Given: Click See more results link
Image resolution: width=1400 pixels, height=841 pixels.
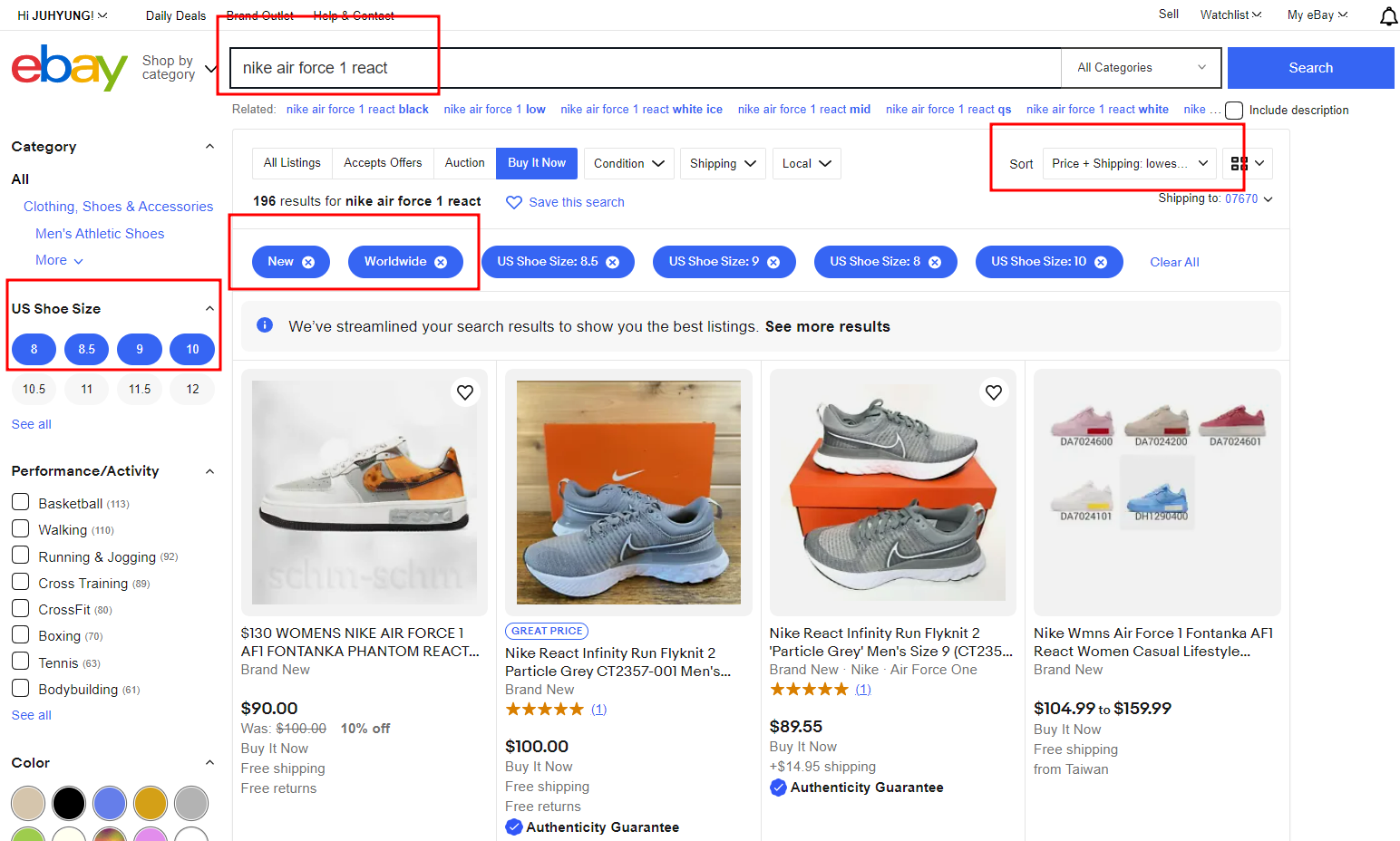Looking at the screenshot, I should (x=828, y=326).
